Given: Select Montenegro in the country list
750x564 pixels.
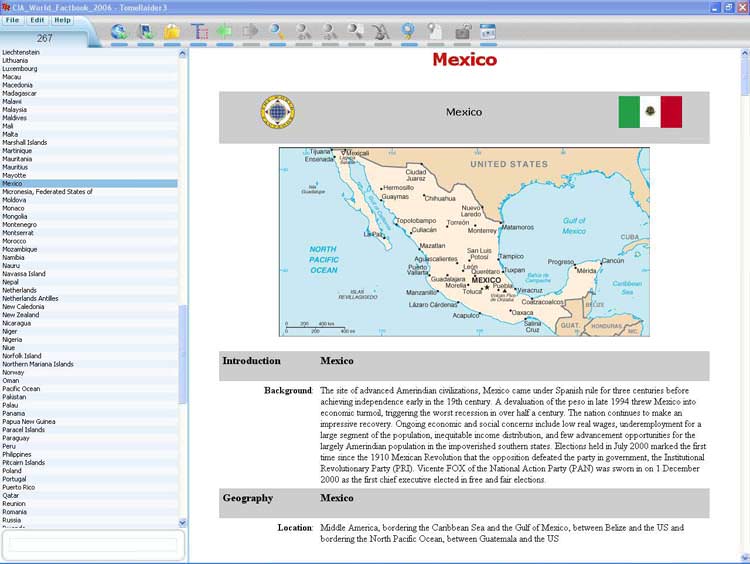Looking at the screenshot, I should [x=20, y=224].
